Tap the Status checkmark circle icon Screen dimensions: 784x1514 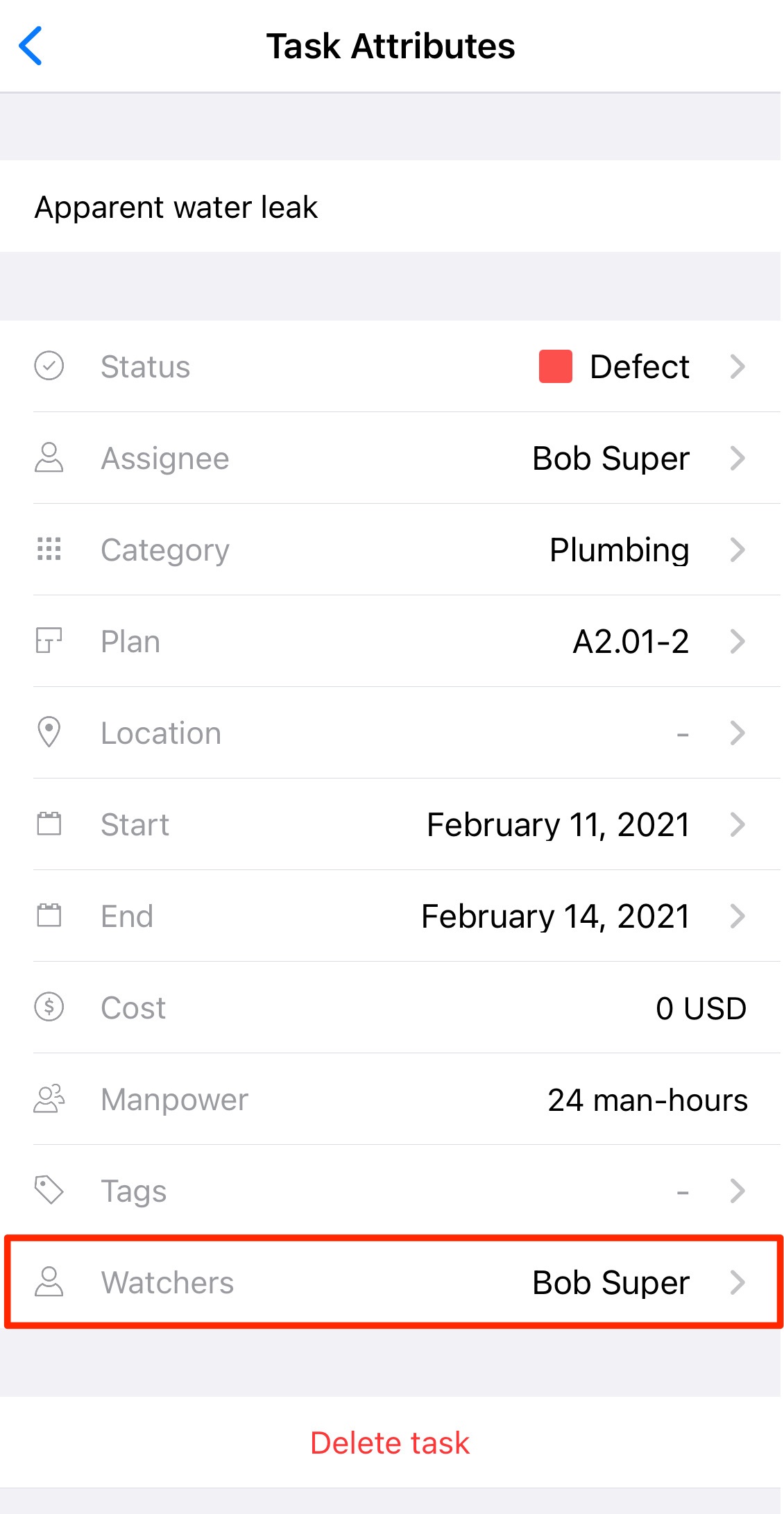[x=49, y=366]
